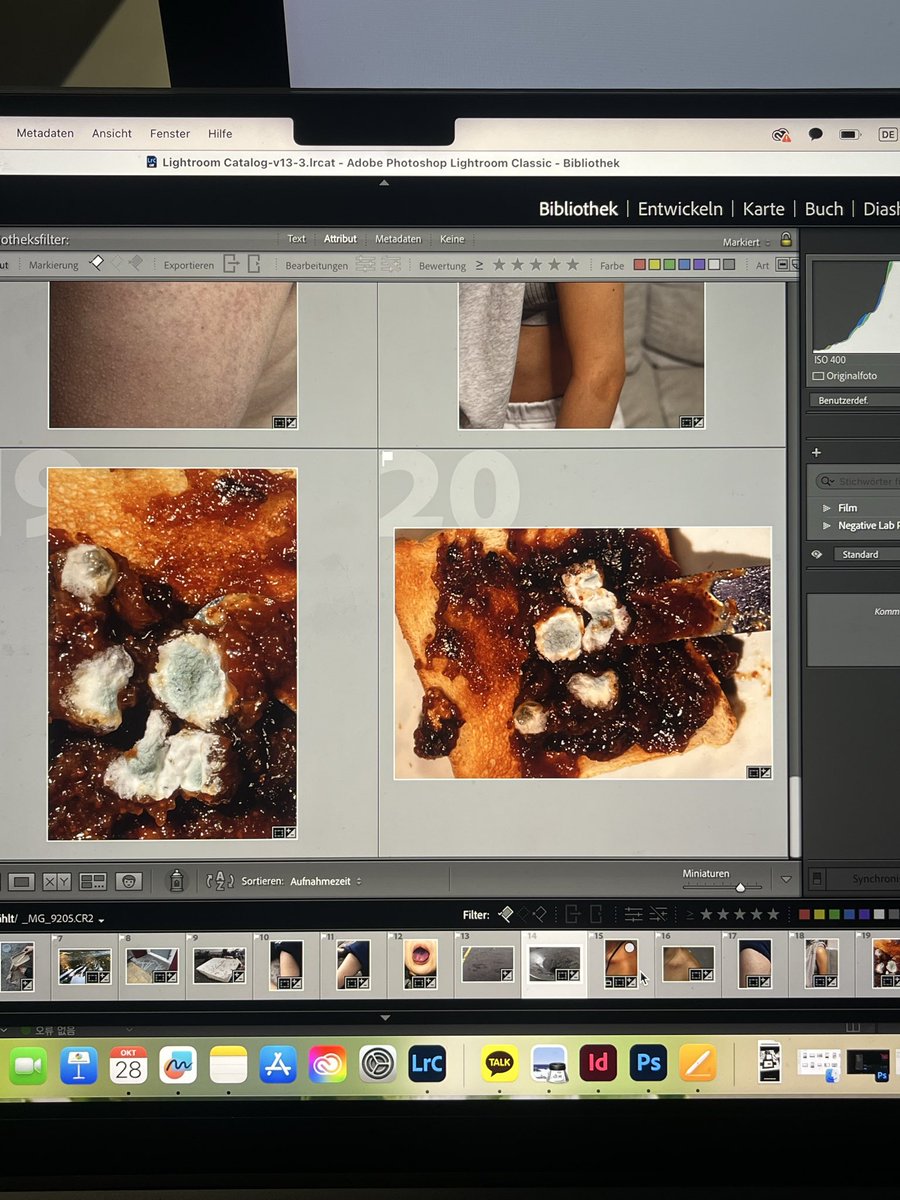Click the plus icon in keywords panel
This screenshot has height=1200, width=900.
[x=816, y=453]
